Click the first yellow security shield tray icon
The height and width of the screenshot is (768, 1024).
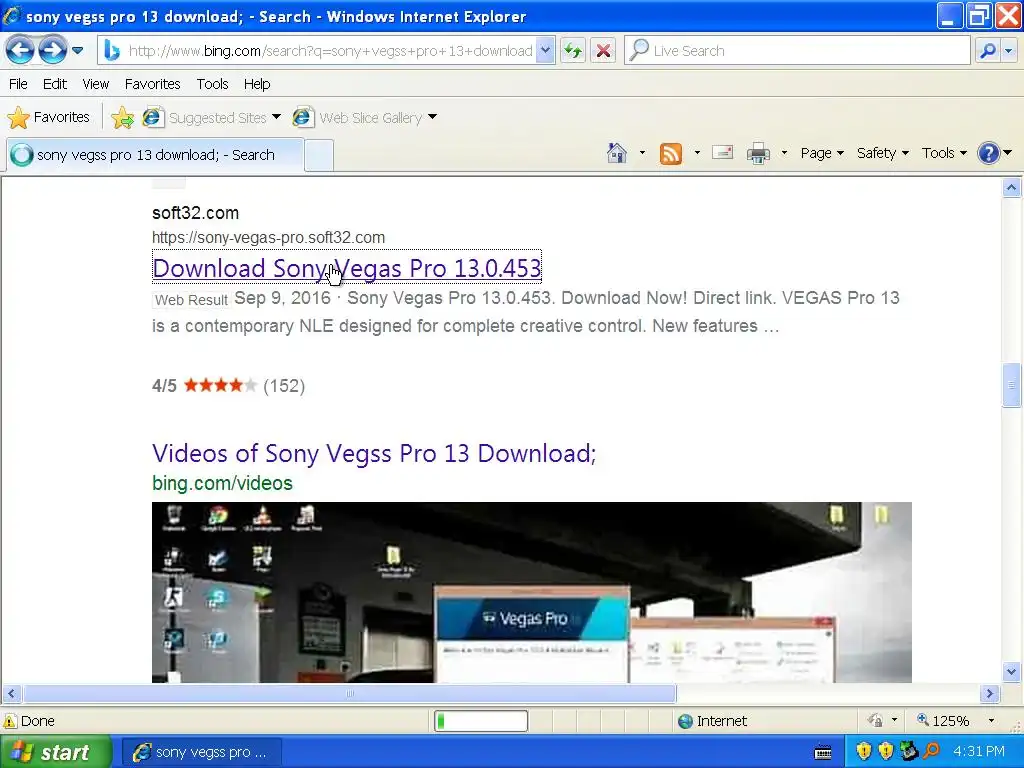[x=863, y=752]
